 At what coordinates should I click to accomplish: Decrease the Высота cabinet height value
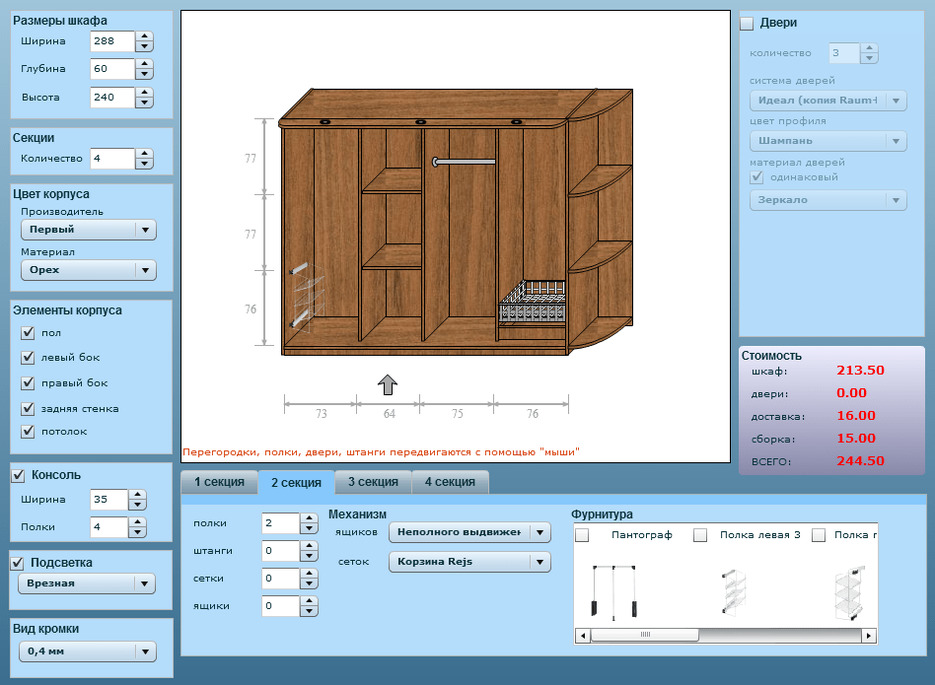click(x=144, y=103)
